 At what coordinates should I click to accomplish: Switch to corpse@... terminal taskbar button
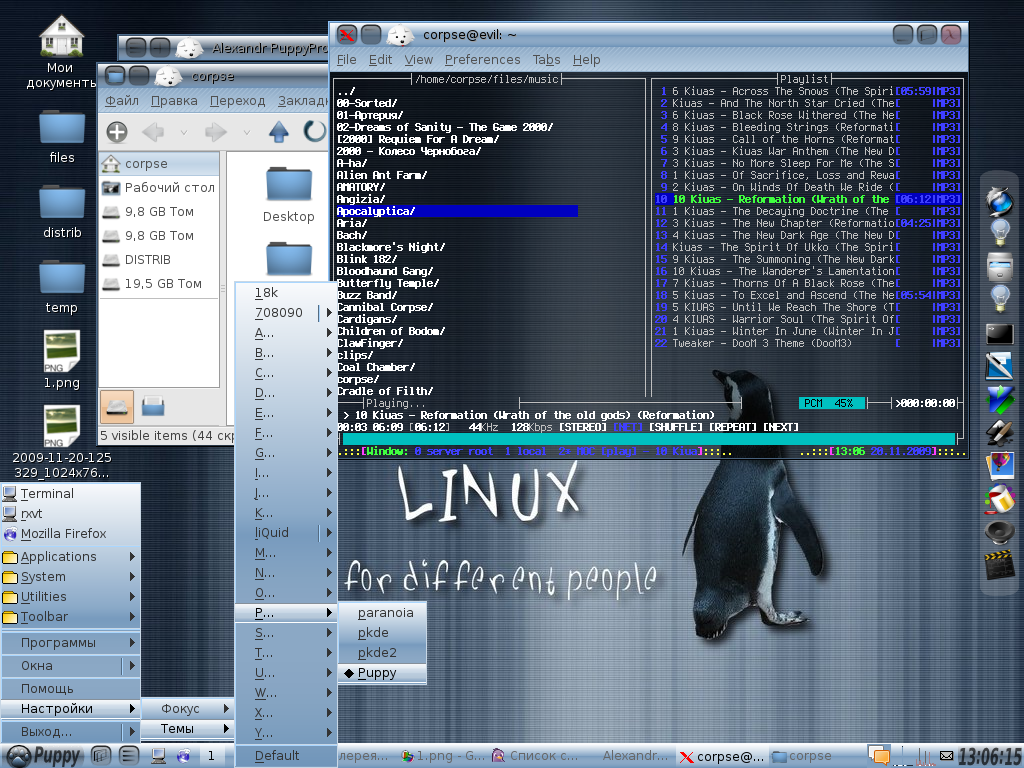pyautogui.click(x=722, y=756)
